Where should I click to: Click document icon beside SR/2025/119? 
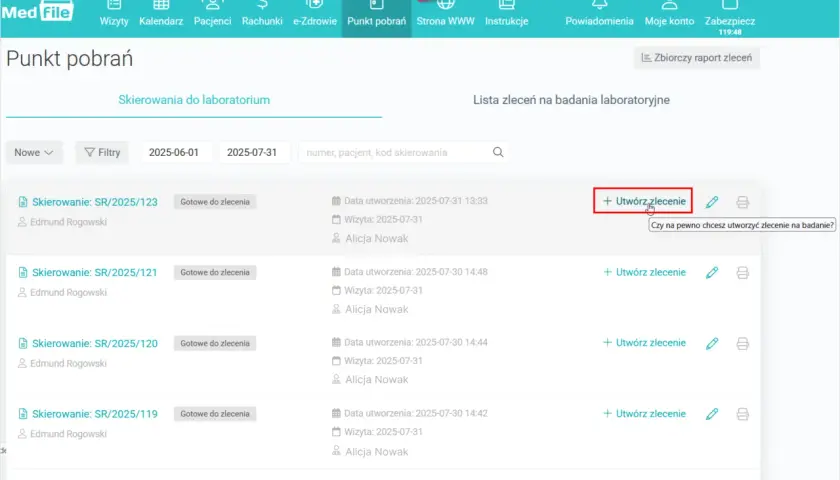[22, 414]
